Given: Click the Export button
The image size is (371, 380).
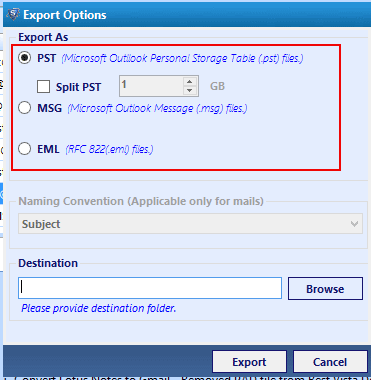Looking at the screenshot, I should pos(249,362).
